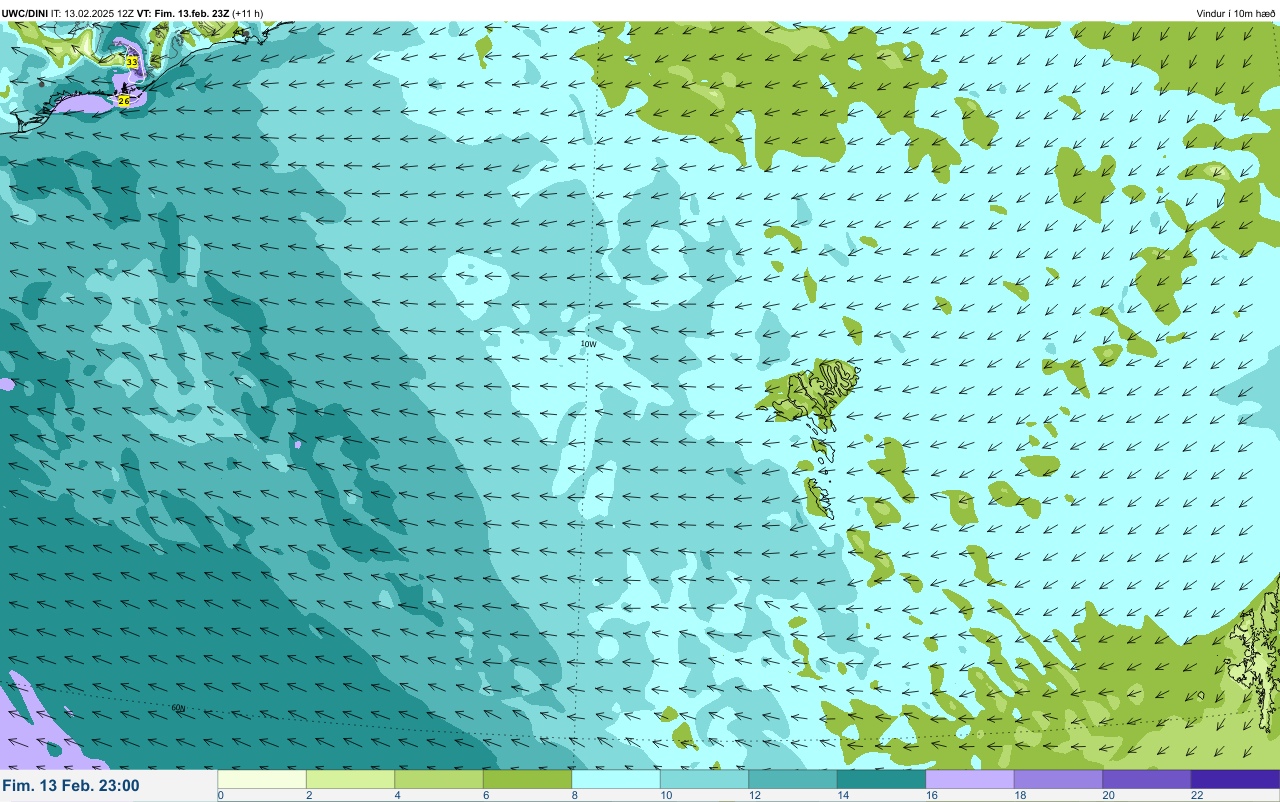Image resolution: width=1280 pixels, height=802 pixels.
Task: Select the 6–8 m/s olive green legend swatch
Action: [527, 779]
